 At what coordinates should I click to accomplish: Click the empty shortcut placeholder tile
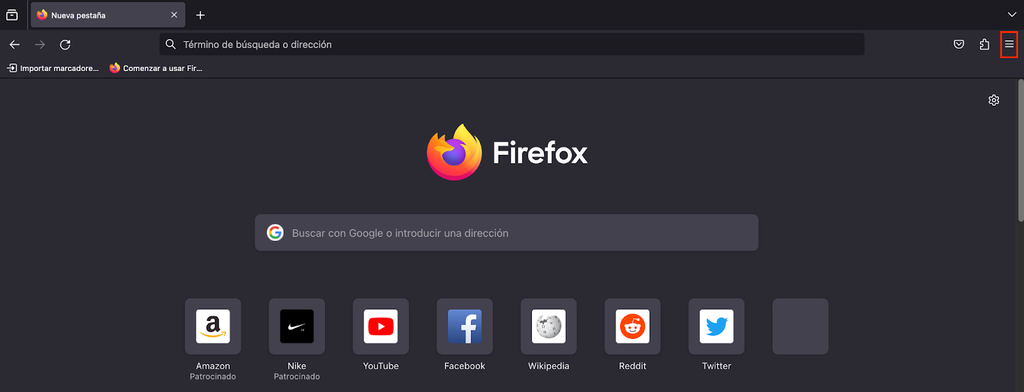800,327
